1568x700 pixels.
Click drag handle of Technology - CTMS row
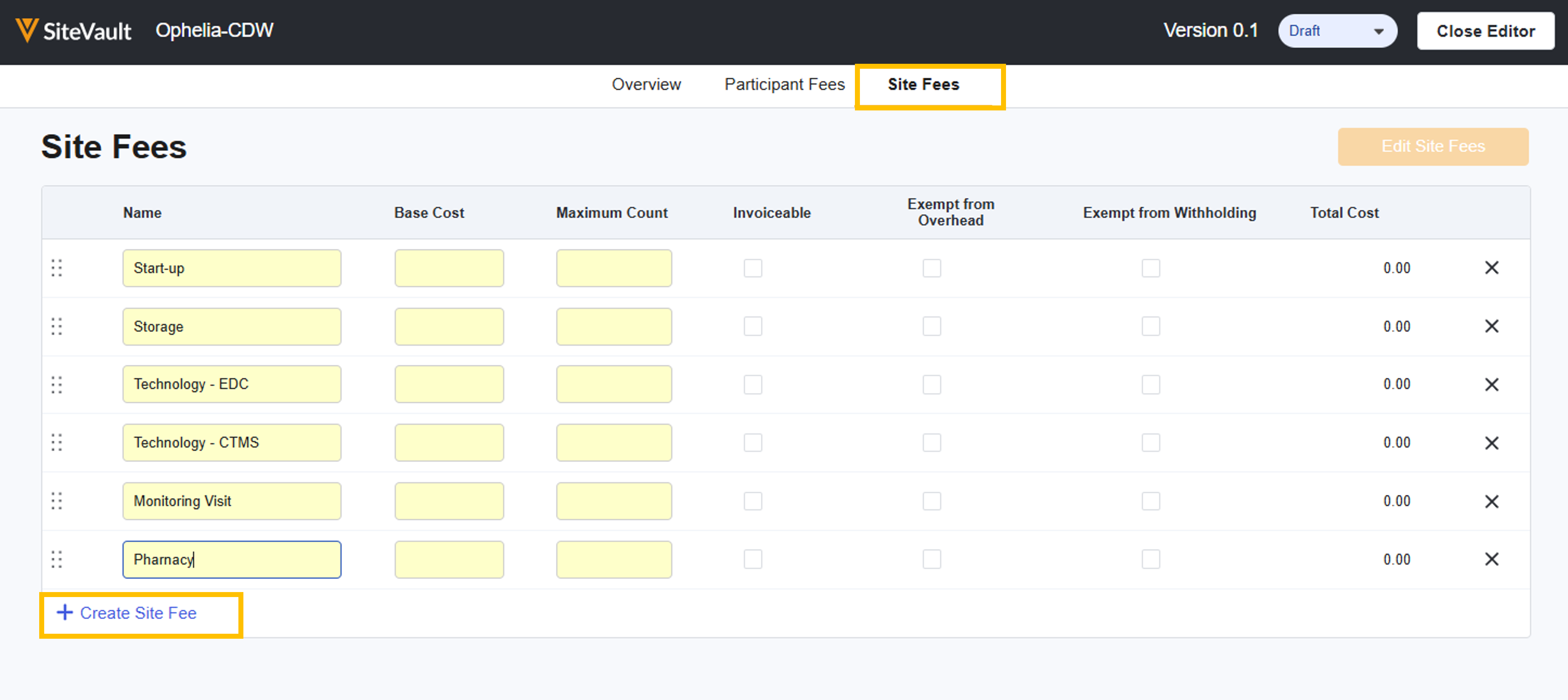(57, 442)
